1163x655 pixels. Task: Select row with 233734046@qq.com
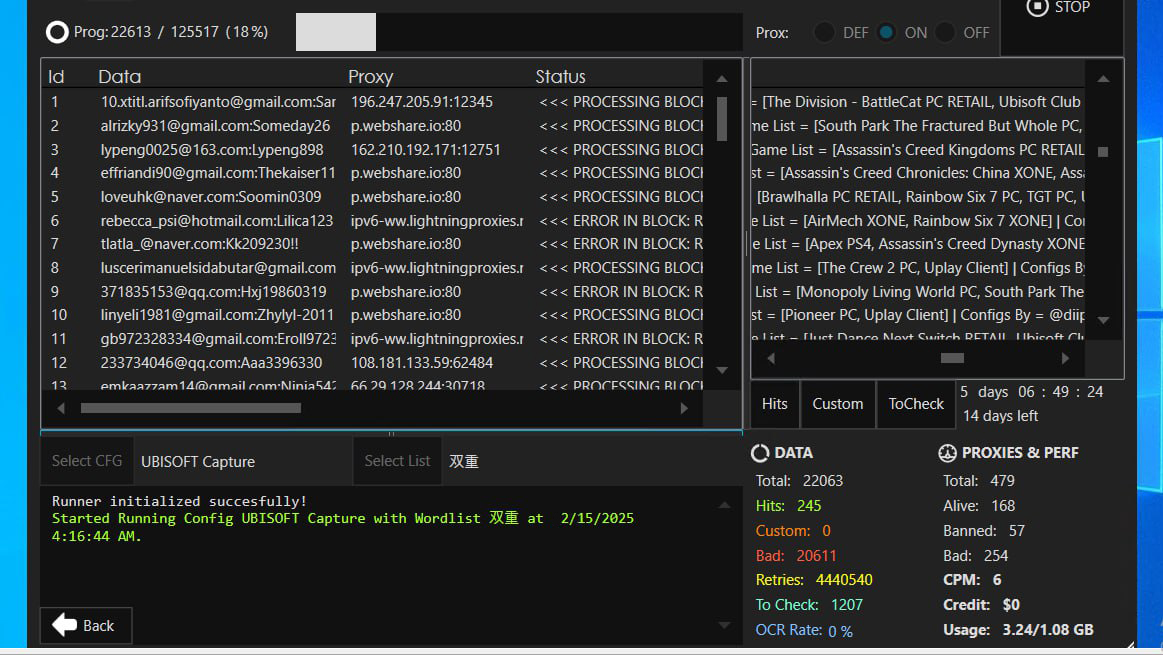(372, 363)
